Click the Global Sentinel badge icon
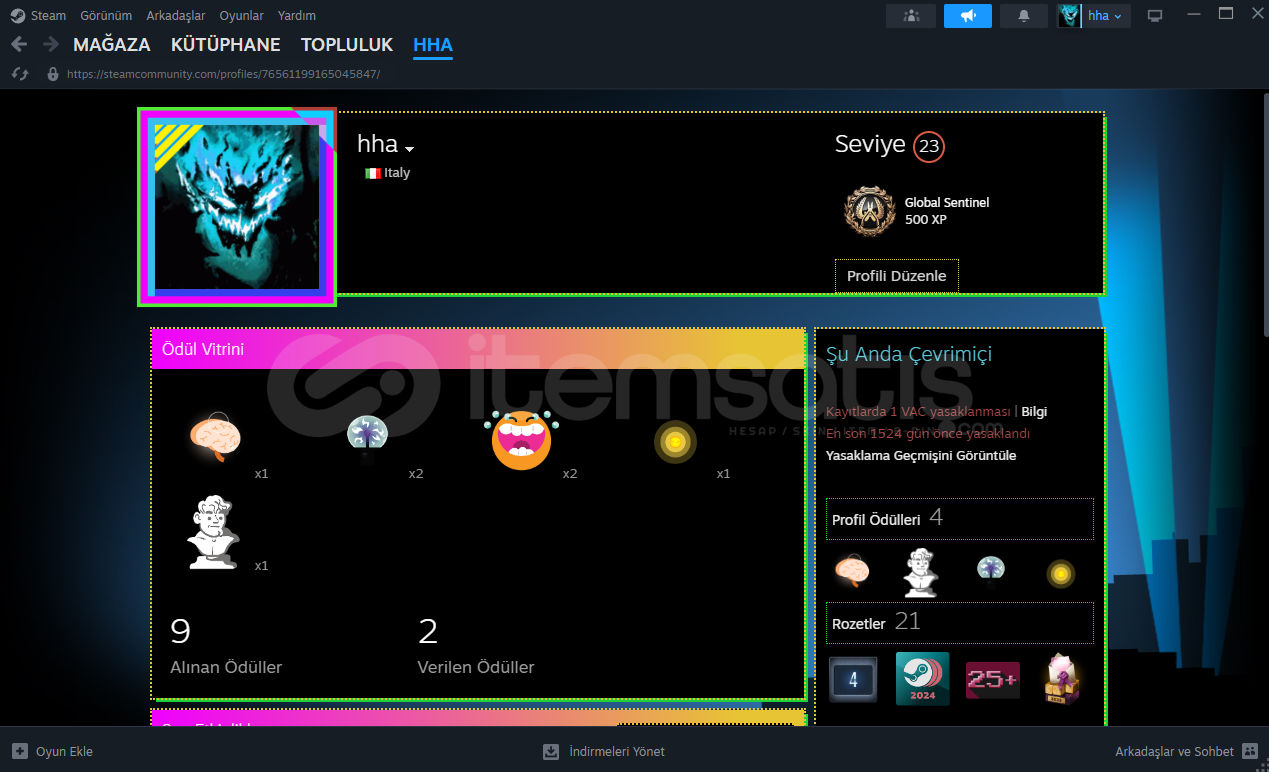This screenshot has height=772, width=1269. click(x=869, y=211)
